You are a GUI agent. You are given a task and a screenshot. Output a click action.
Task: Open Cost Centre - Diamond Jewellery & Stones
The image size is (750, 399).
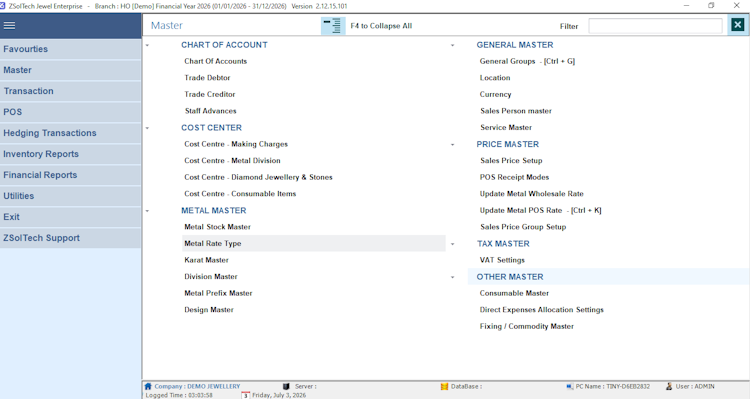pyautogui.click(x=258, y=177)
